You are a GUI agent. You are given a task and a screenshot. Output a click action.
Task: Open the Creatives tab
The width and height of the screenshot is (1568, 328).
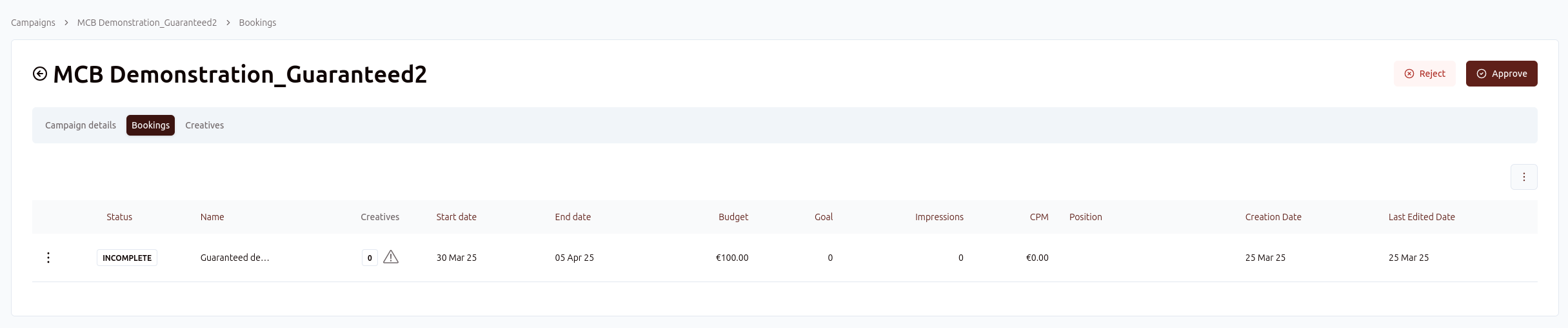point(204,125)
